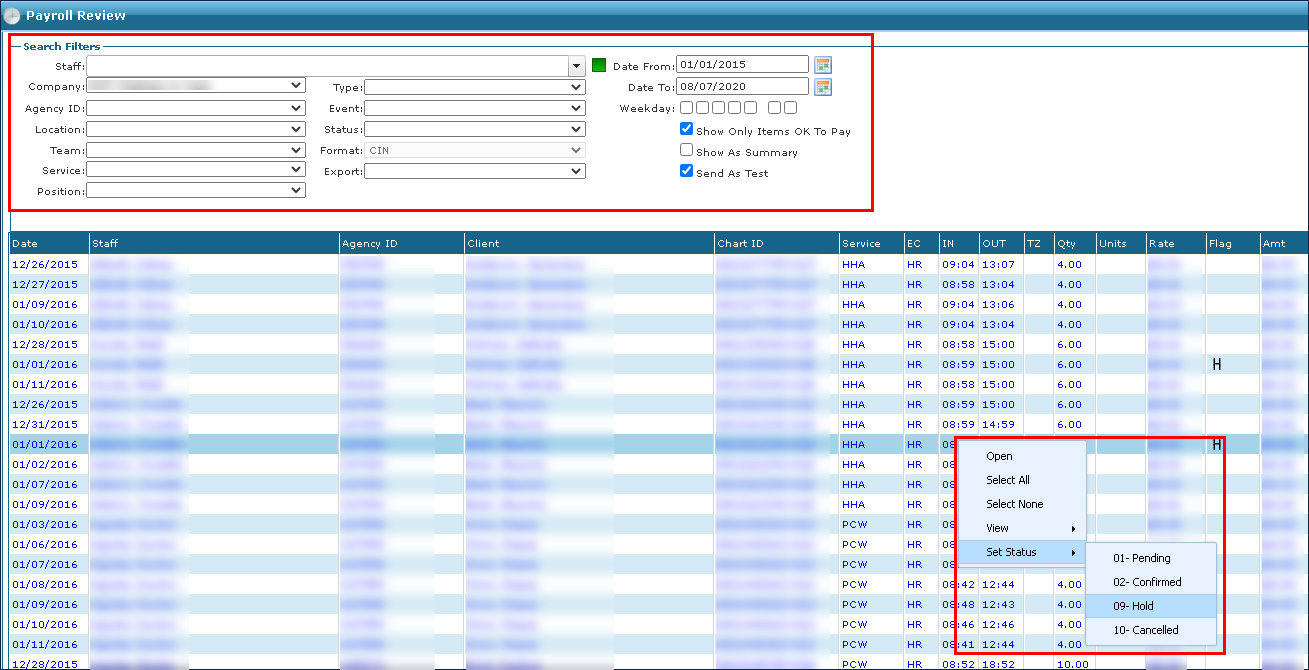The image size is (1309, 670).
Task: Click the green square beside the Staff field
Action: point(599,65)
